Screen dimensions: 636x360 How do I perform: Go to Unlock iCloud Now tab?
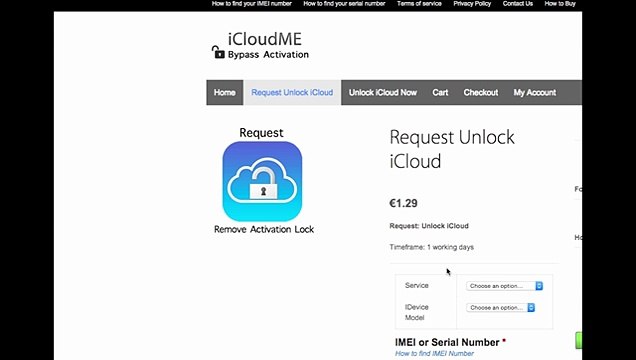383,92
